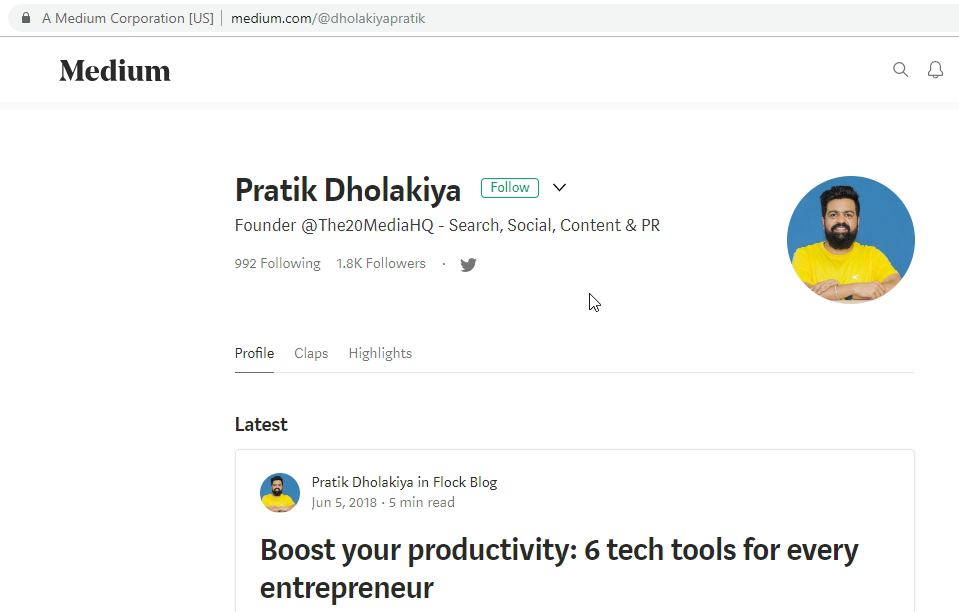Click the URL medium.com/@dholakiyapratik in address bar
Image resolution: width=959 pixels, height=612 pixels.
pyautogui.click(x=328, y=18)
